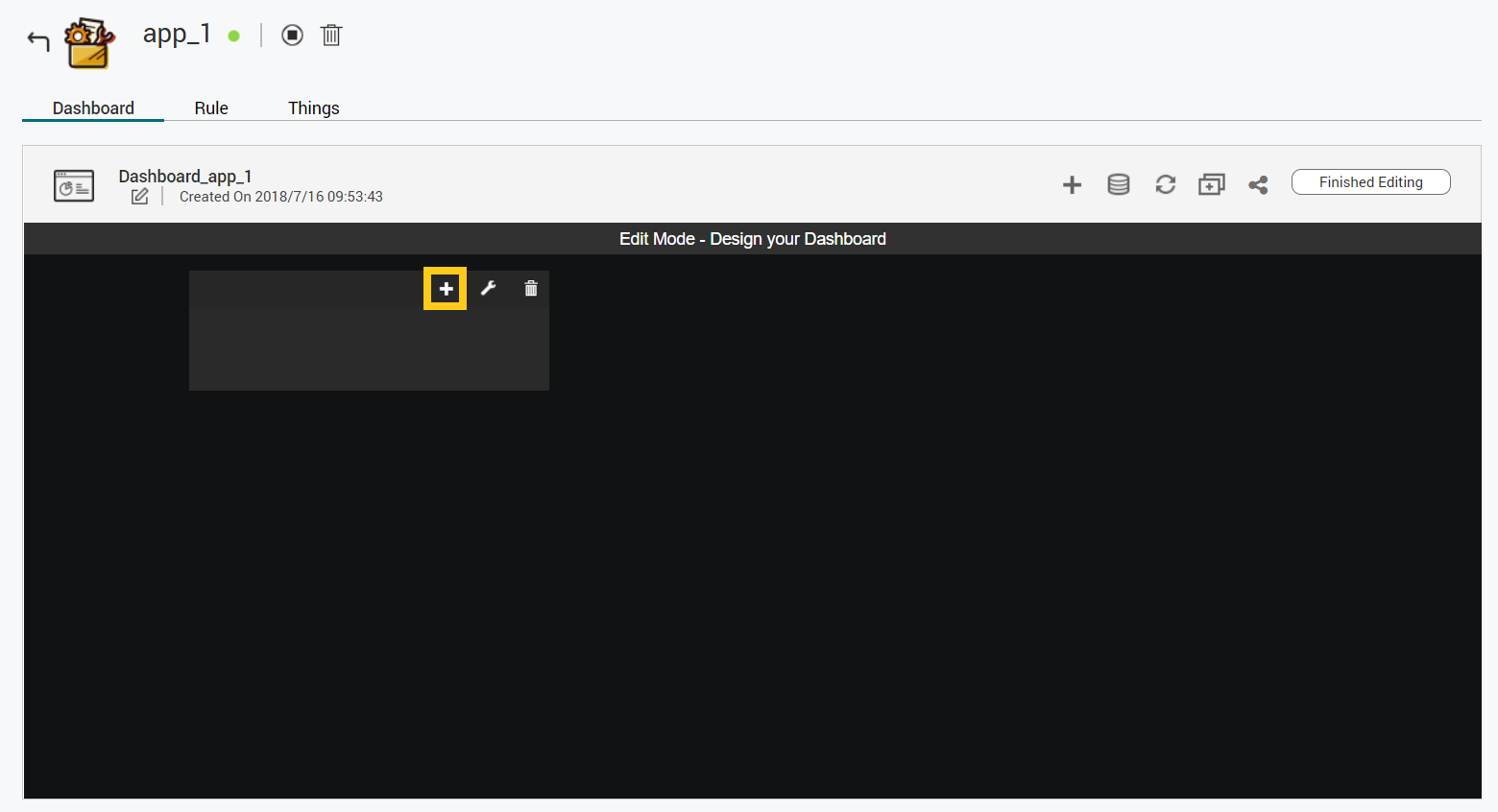This screenshot has height=812, width=1498.
Task: Switch to the Dashboard tab
Action: (93, 108)
